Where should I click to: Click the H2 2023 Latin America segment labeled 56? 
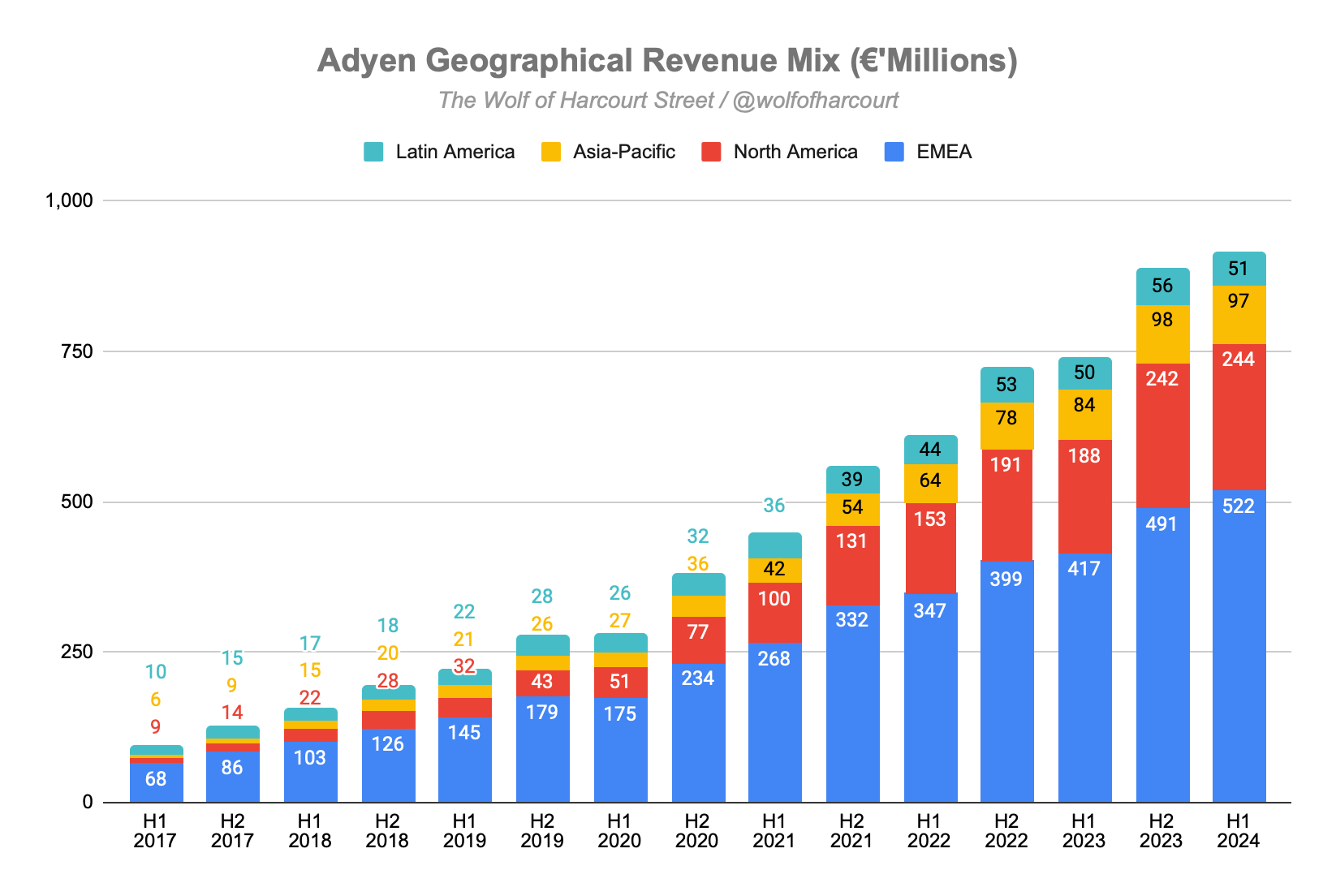(x=1162, y=286)
